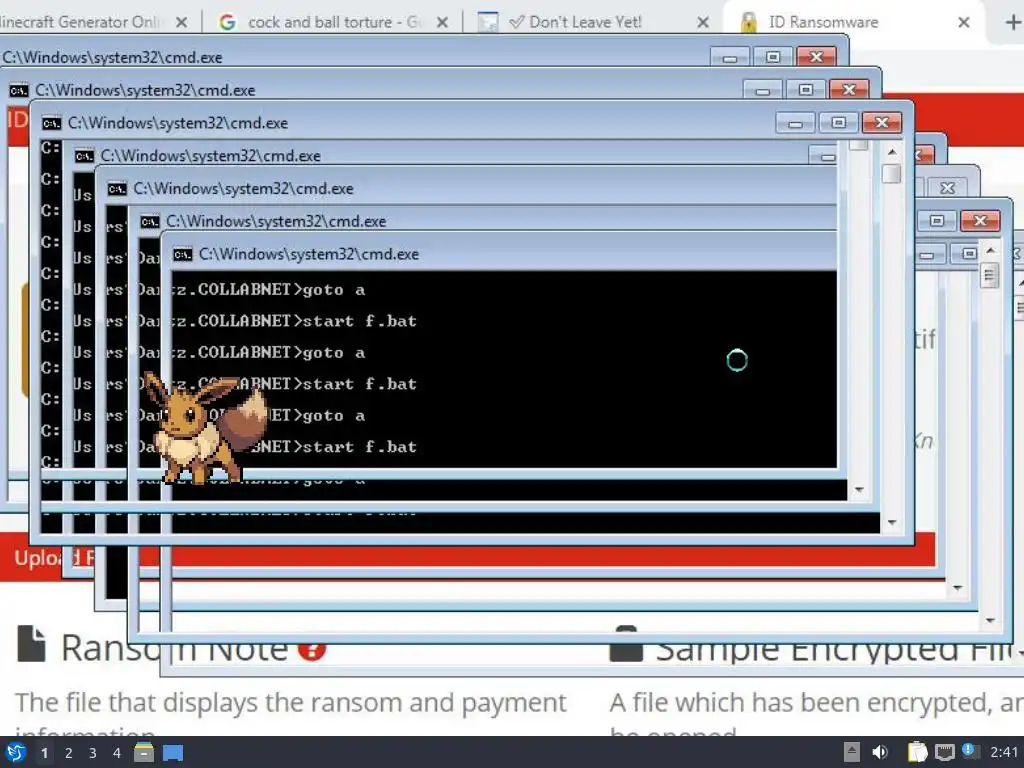Maximize the second cmd window from the back
This screenshot has height=768, width=1024.
pos(805,89)
